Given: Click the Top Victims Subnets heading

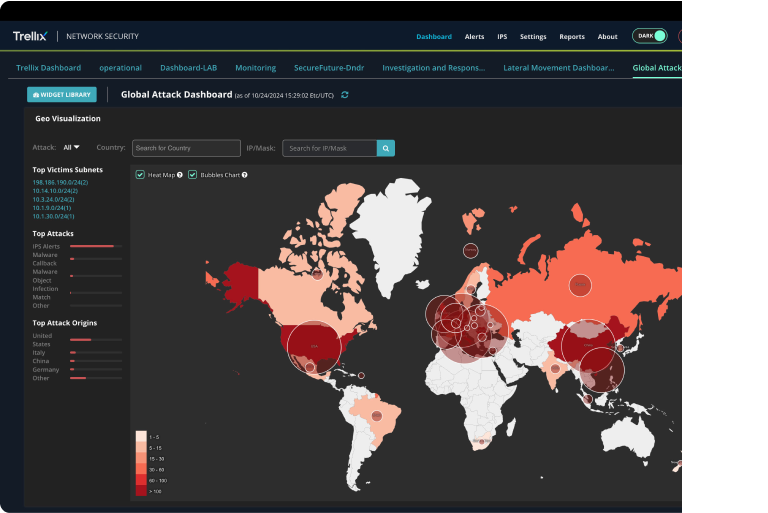Looking at the screenshot, I should coord(68,170).
